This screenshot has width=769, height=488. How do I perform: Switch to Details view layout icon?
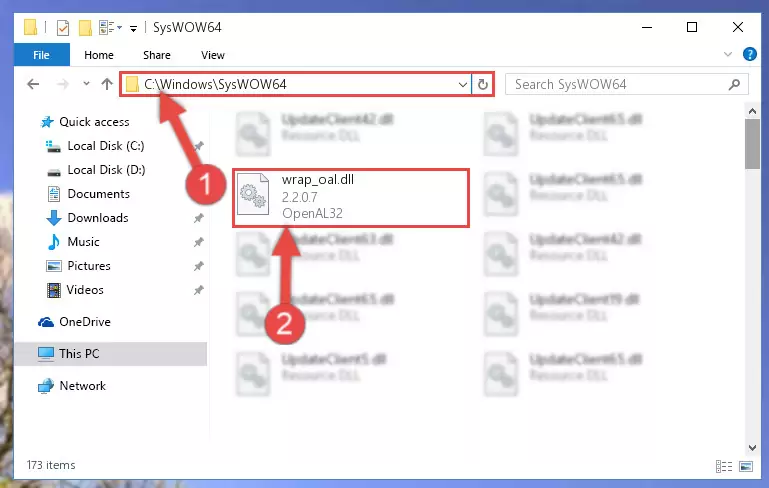[x=724, y=466]
